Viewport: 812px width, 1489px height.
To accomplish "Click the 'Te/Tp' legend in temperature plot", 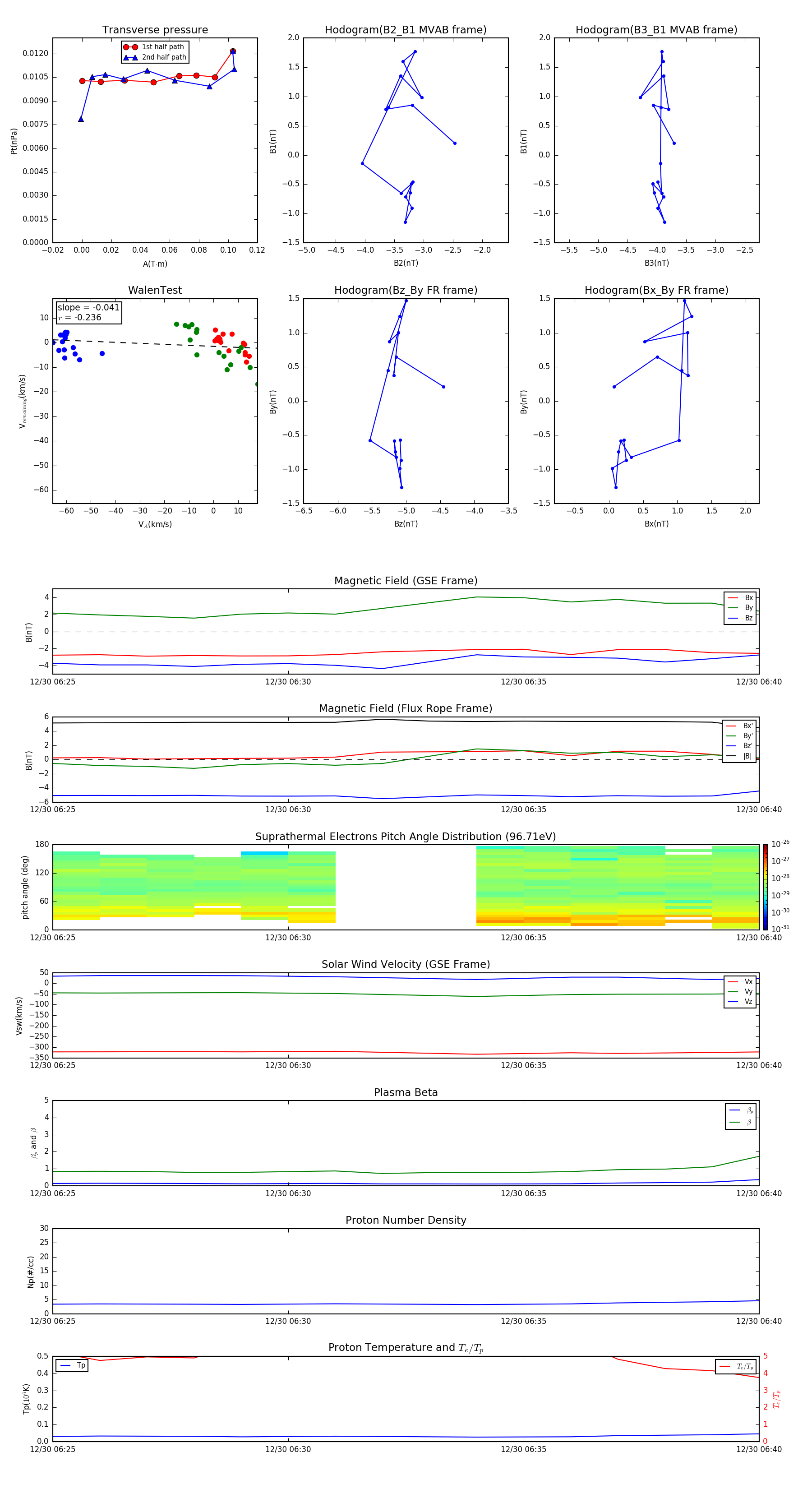I will pos(736,1366).
